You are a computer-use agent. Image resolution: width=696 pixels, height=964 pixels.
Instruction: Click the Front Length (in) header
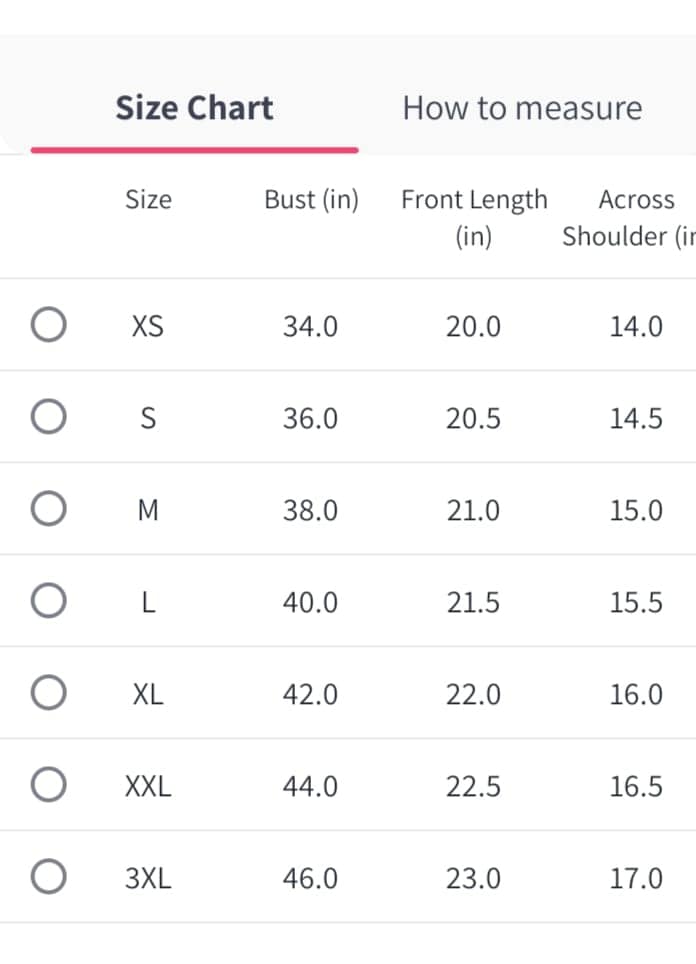click(x=474, y=218)
